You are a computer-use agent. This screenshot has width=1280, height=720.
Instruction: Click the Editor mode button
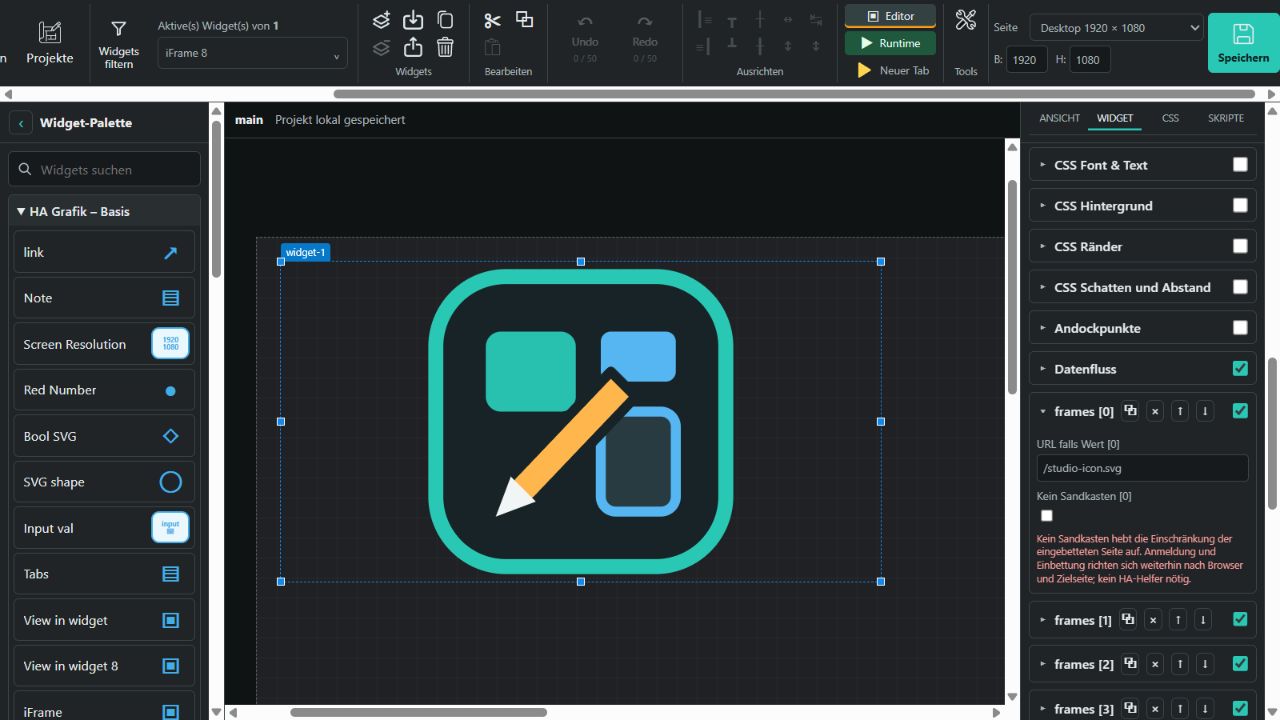[x=890, y=16]
